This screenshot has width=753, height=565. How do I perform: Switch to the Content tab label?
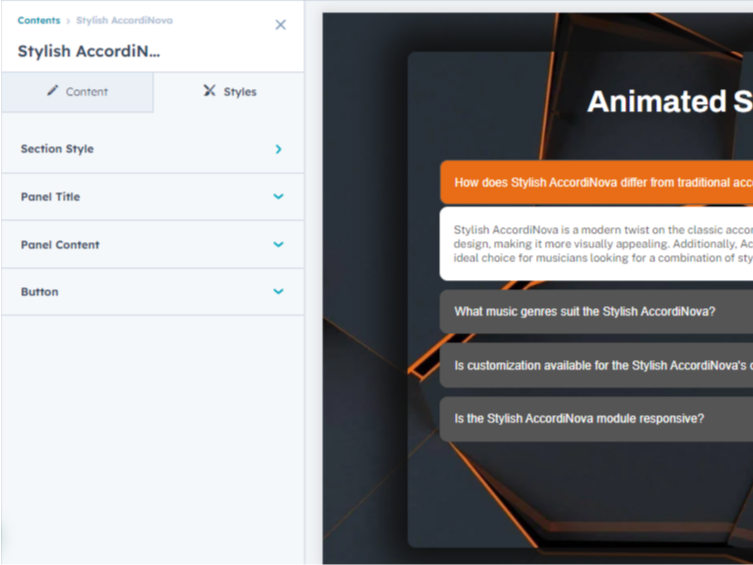[x=87, y=92]
